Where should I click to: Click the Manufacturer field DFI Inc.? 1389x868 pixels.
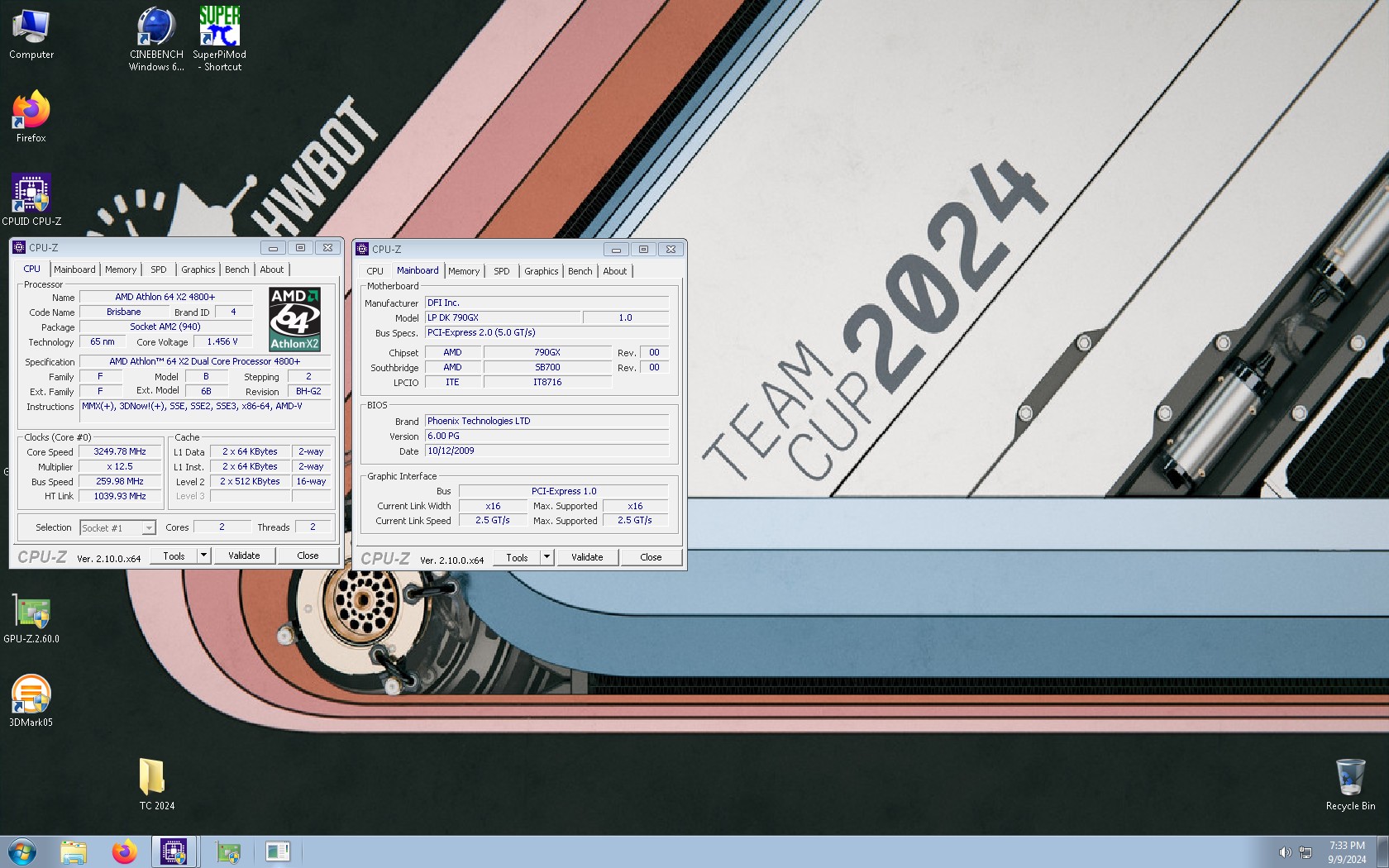pyautogui.click(x=547, y=303)
